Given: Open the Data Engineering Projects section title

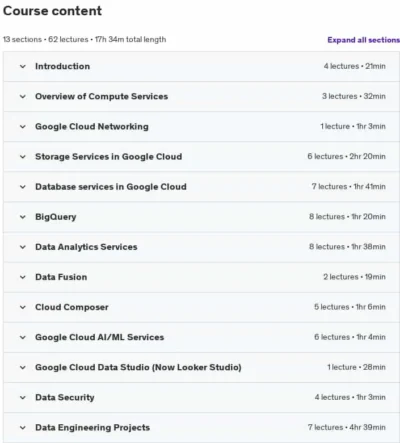Looking at the screenshot, I should tap(92, 427).
